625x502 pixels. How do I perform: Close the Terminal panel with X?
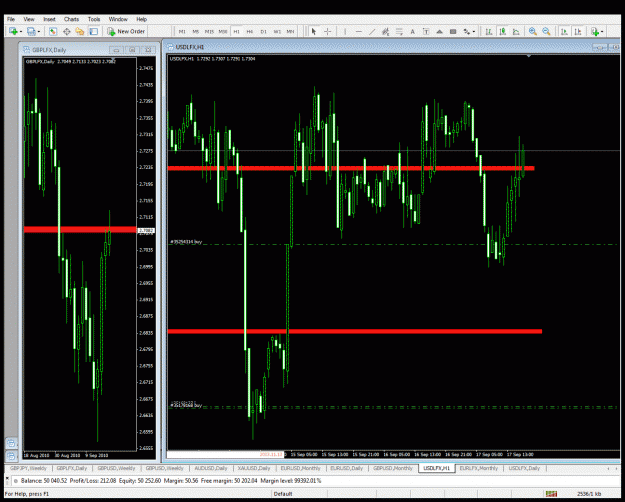[x=7, y=477]
